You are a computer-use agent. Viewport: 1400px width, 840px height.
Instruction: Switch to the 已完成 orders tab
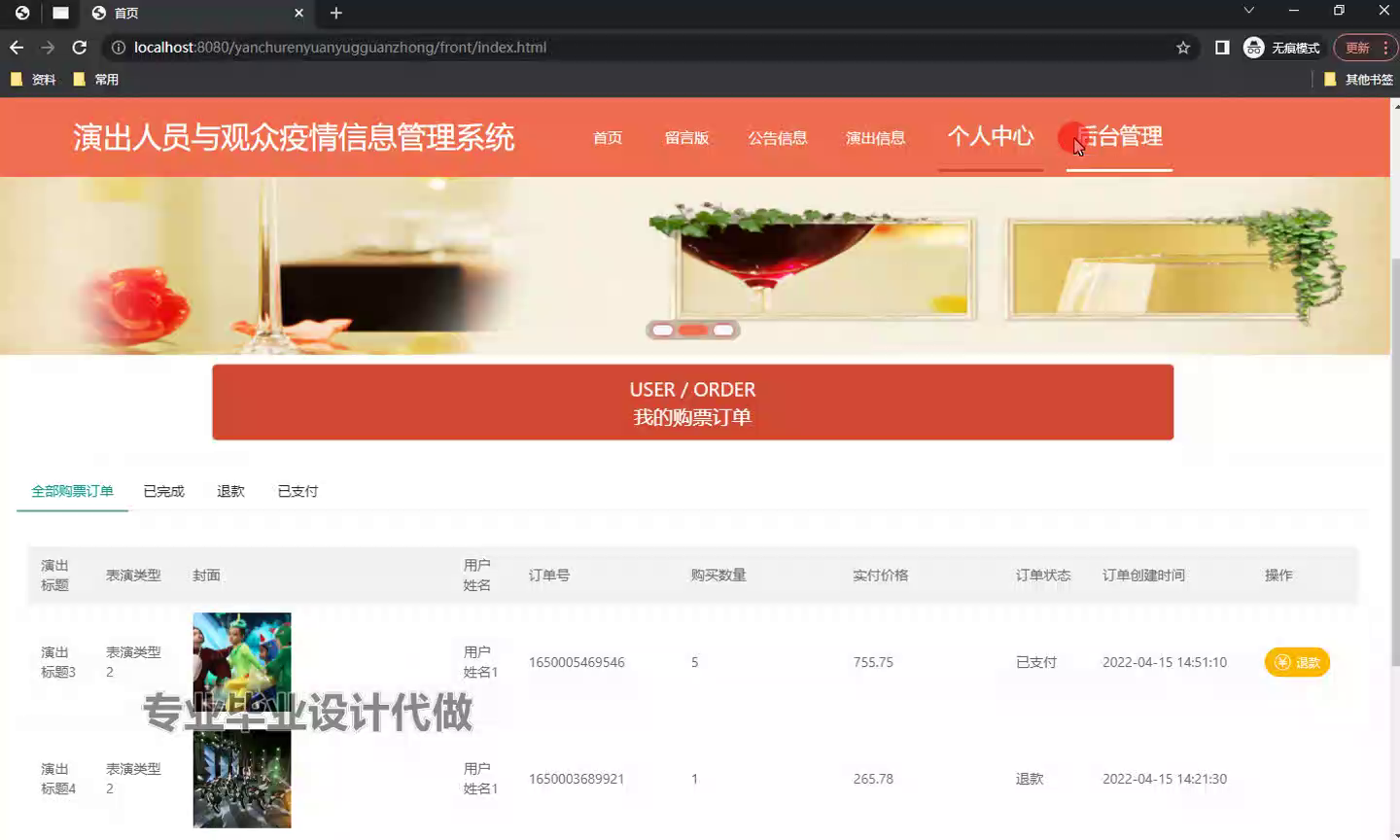pyautogui.click(x=163, y=491)
